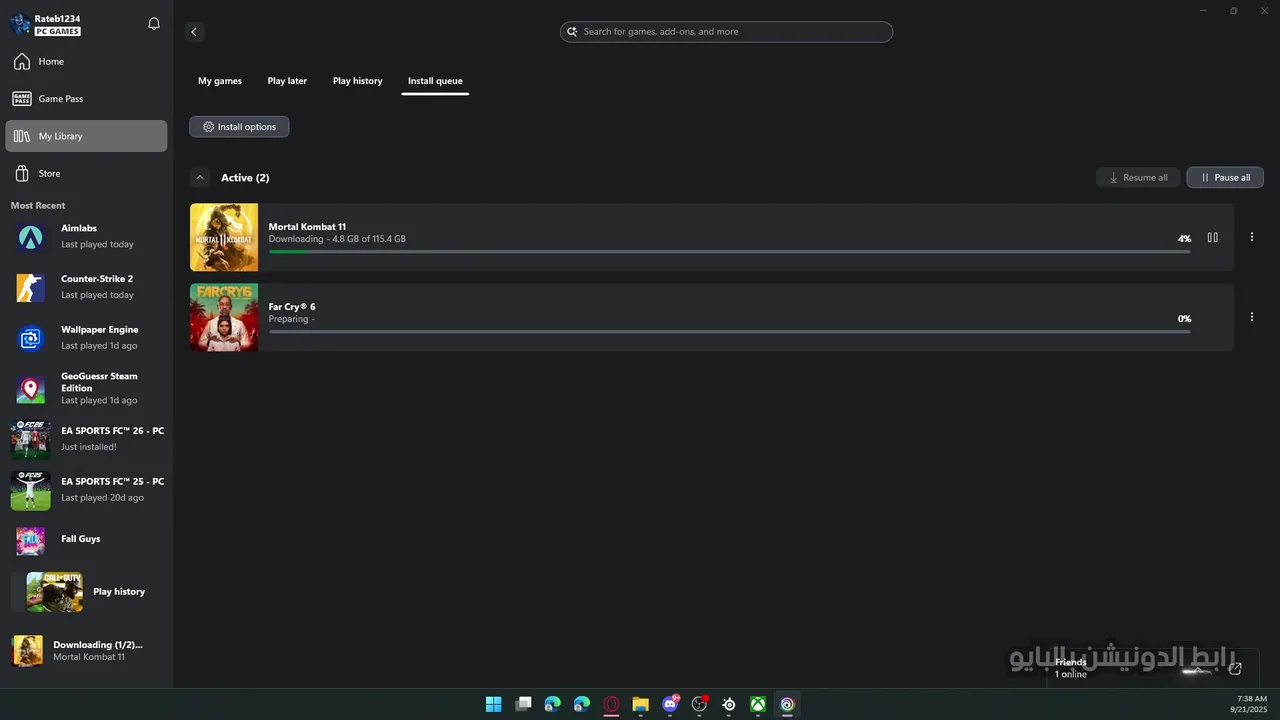Open Opera GX from the taskbar
Image resolution: width=1280 pixels, height=720 pixels.
pyautogui.click(x=611, y=704)
